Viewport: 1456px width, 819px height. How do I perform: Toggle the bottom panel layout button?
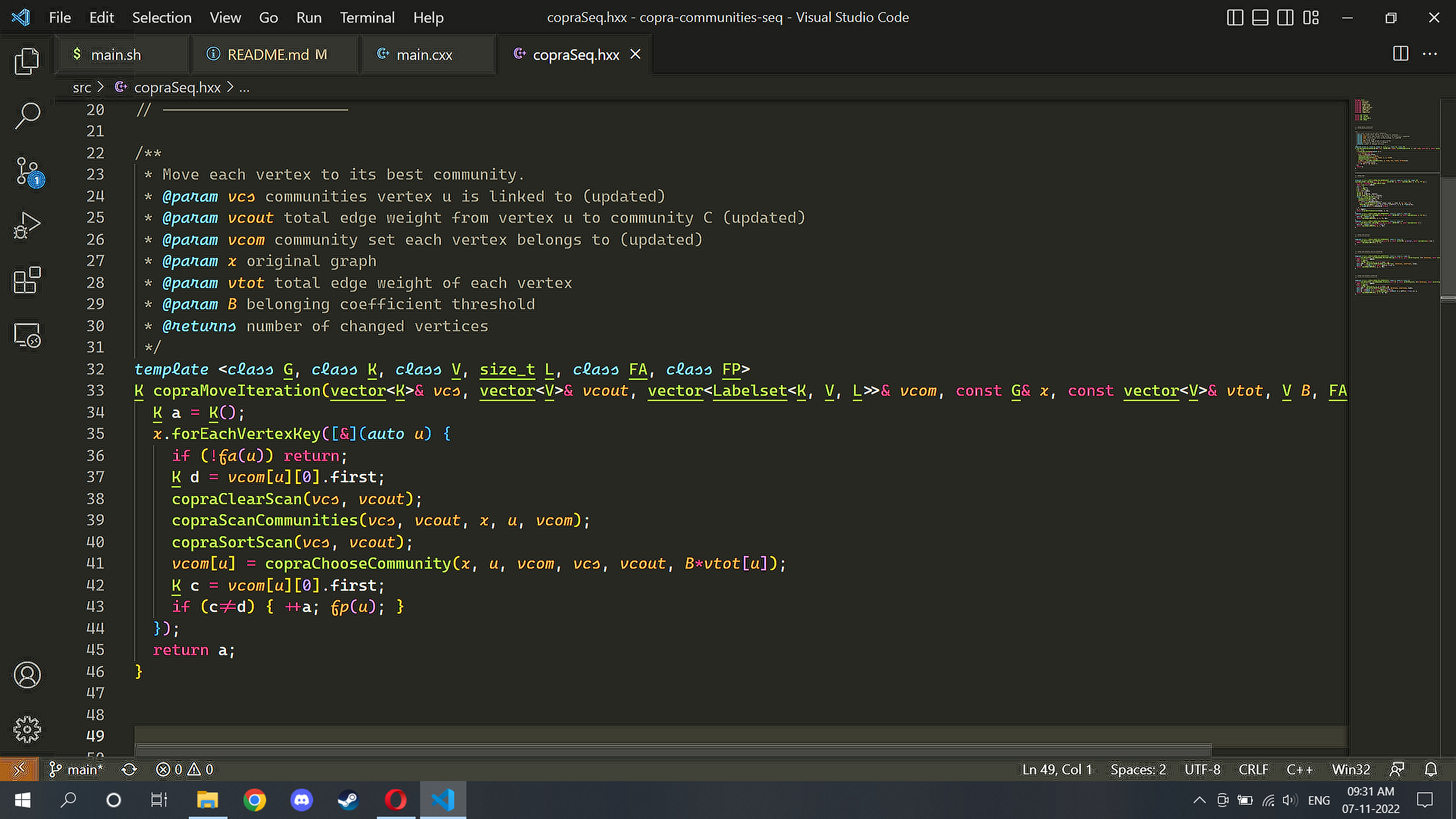(x=1260, y=17)
